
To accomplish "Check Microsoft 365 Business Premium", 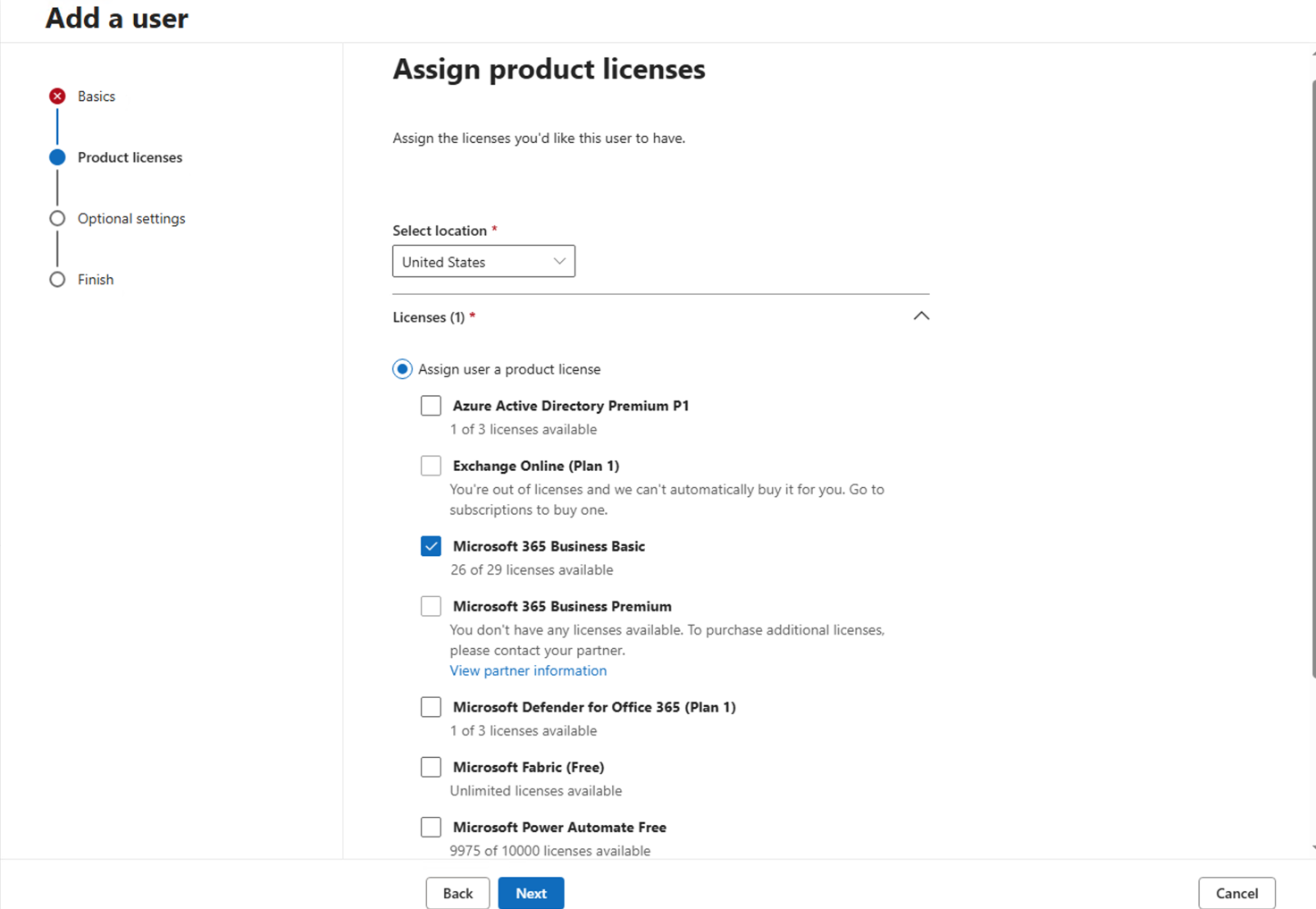I will coord(431,606).
